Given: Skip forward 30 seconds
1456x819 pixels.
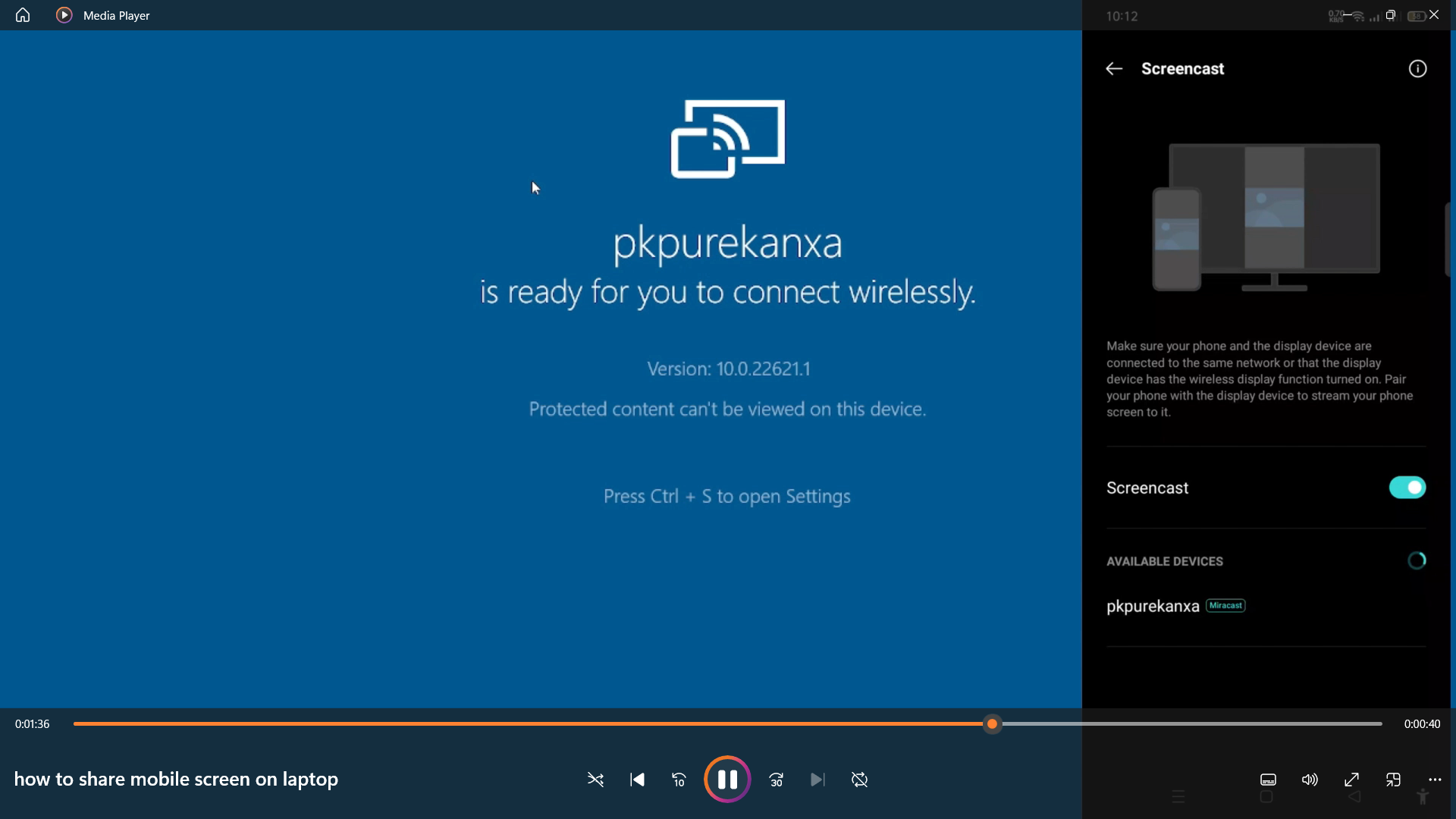Looking at the screenshot, I should (776, 780).
